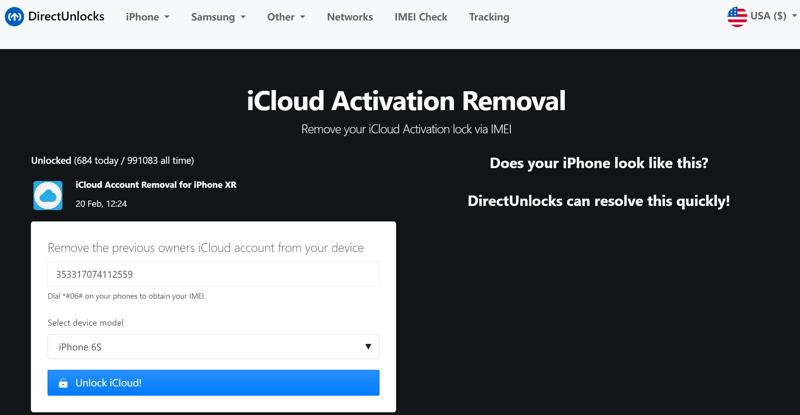Click 'DirectUnlocks can resolve this quickly!' text

599,201
